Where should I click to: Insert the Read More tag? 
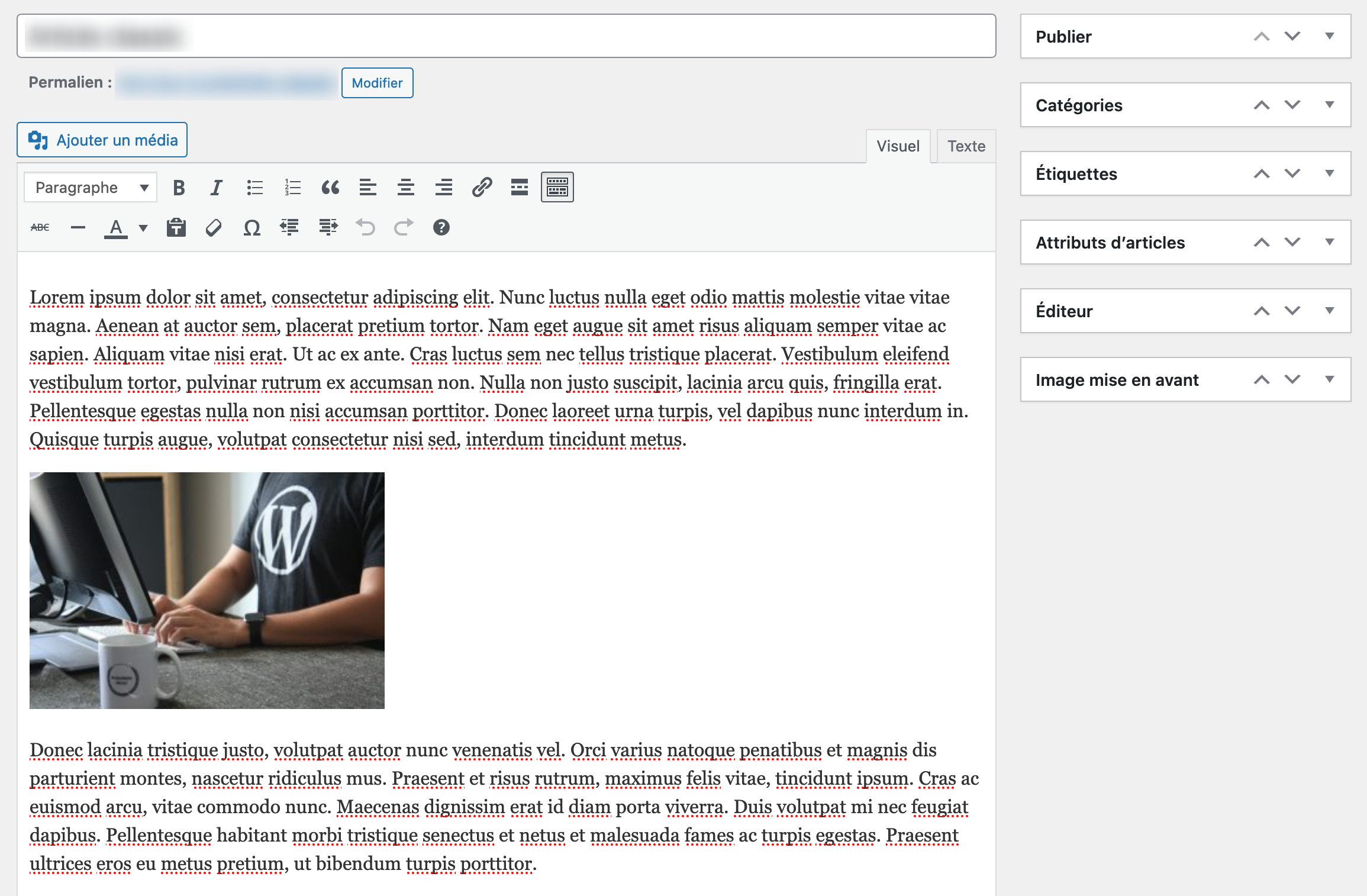520,187
